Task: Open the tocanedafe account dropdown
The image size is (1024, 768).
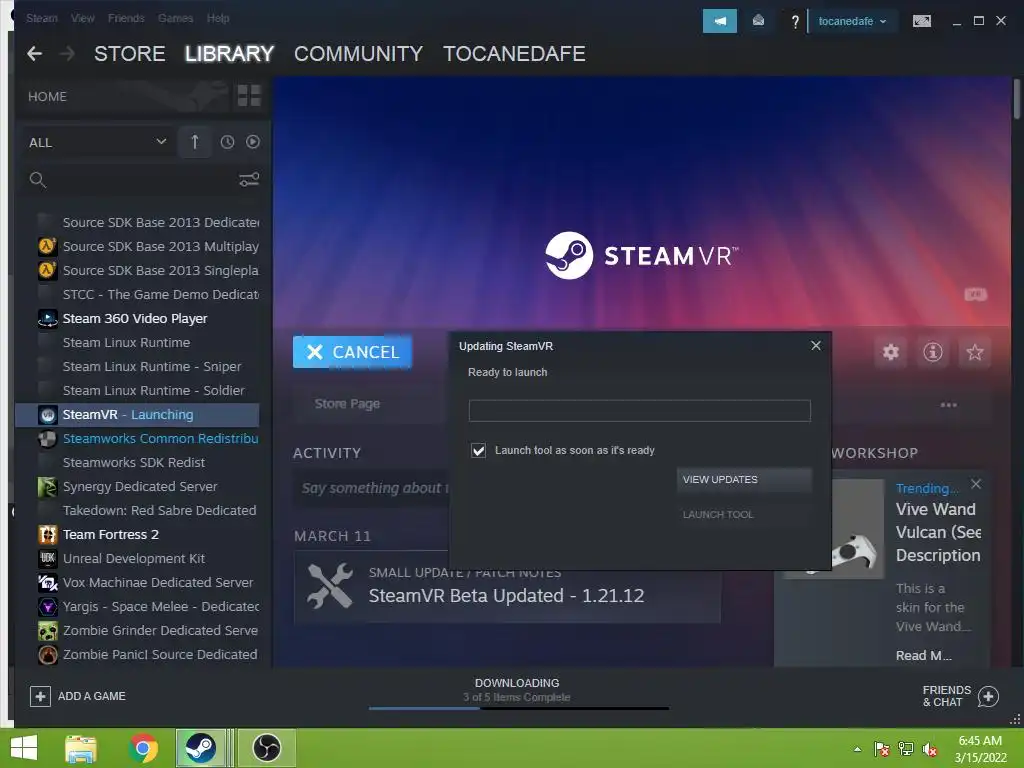Action: coord(852,22)
